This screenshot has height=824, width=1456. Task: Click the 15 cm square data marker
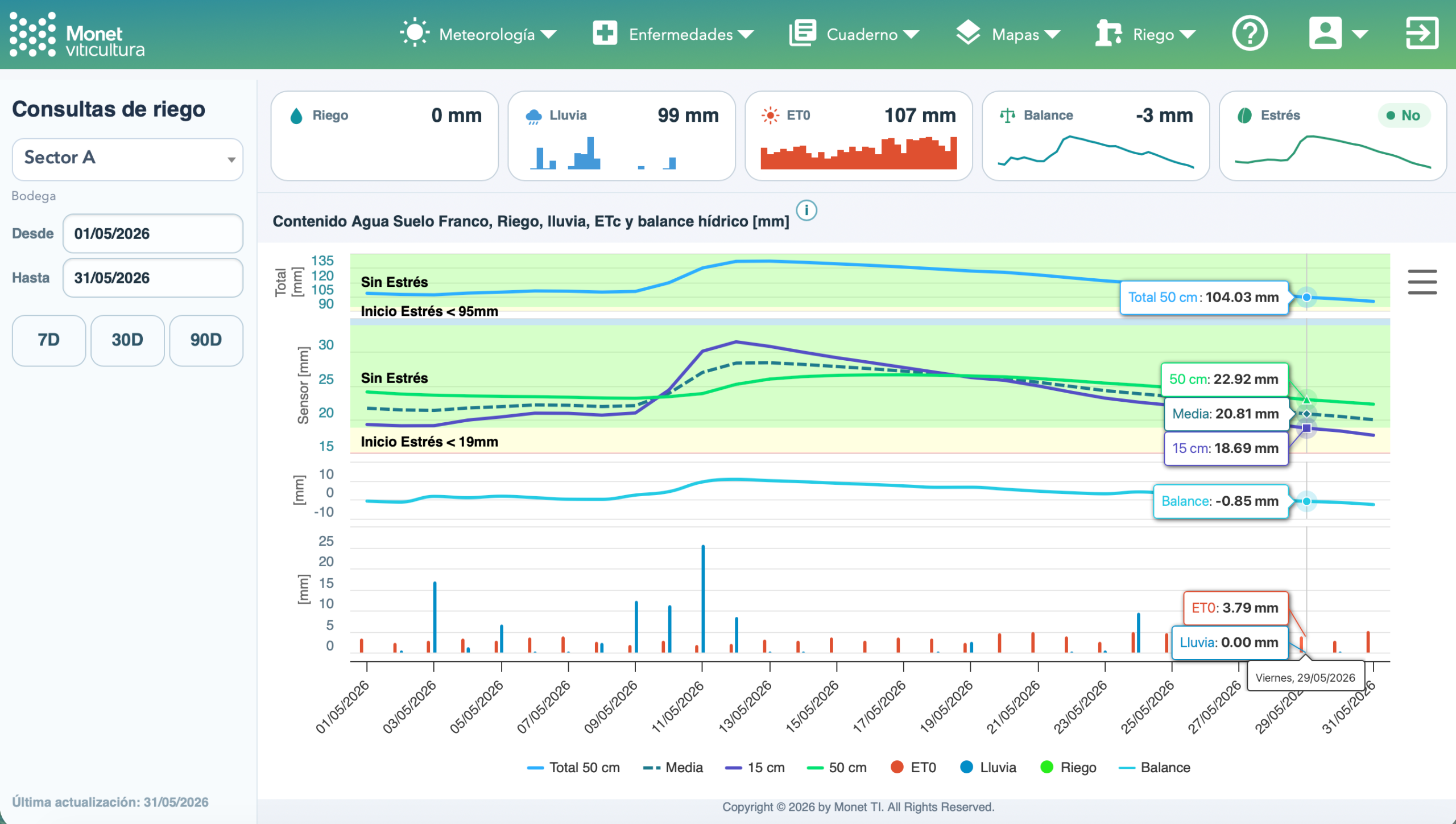(x=1307, y=428)
